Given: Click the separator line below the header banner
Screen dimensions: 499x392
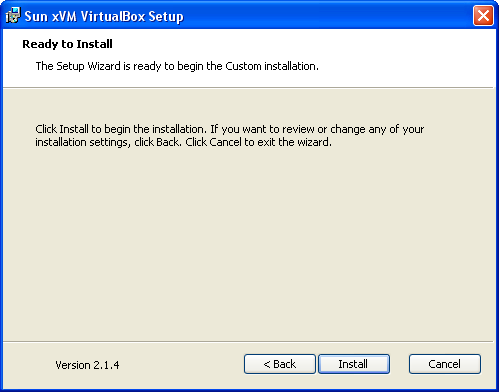Looking at the screenshot, I should click(248, 88).
